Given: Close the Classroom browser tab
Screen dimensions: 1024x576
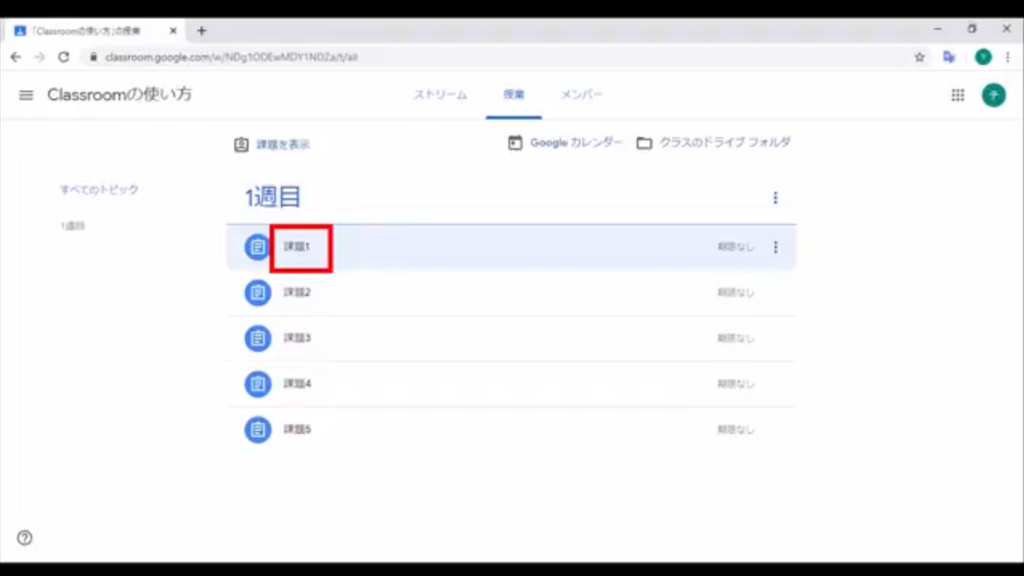Looking at the screenshot, I should pyautogui.click(x=173, y=31).
